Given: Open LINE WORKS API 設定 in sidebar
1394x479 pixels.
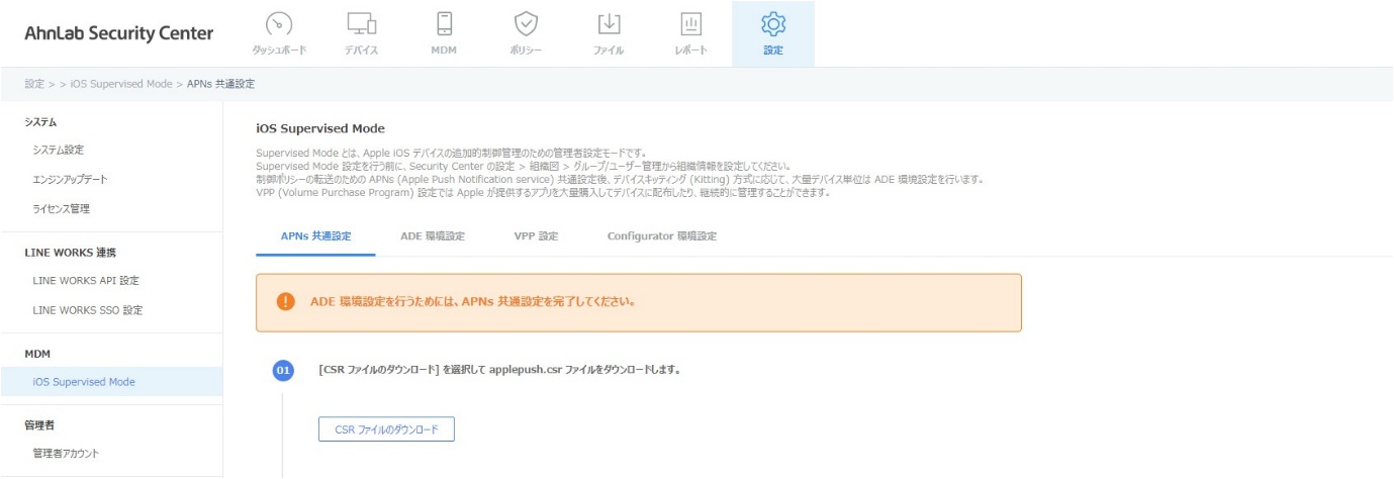Looking at the screenshot, I should coord(86,280).
